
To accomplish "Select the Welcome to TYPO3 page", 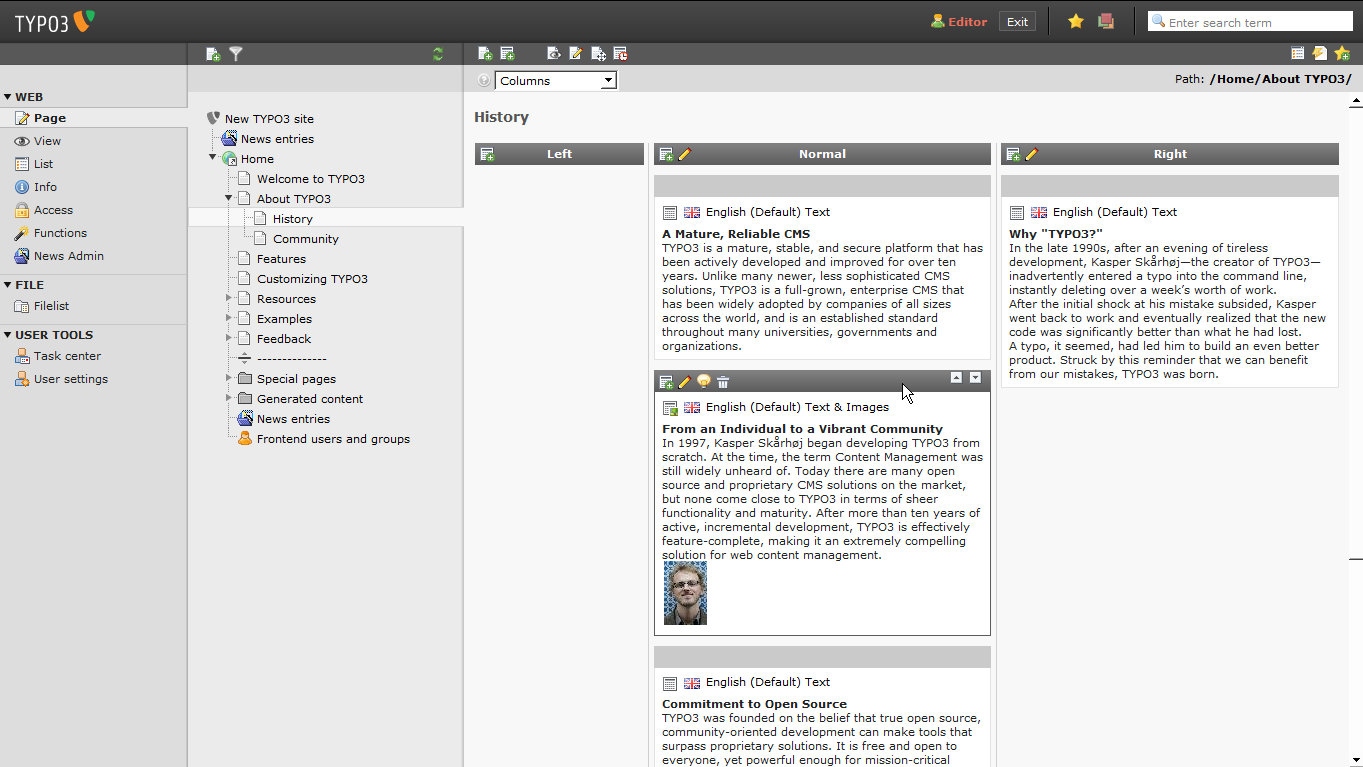I will 311,179.
